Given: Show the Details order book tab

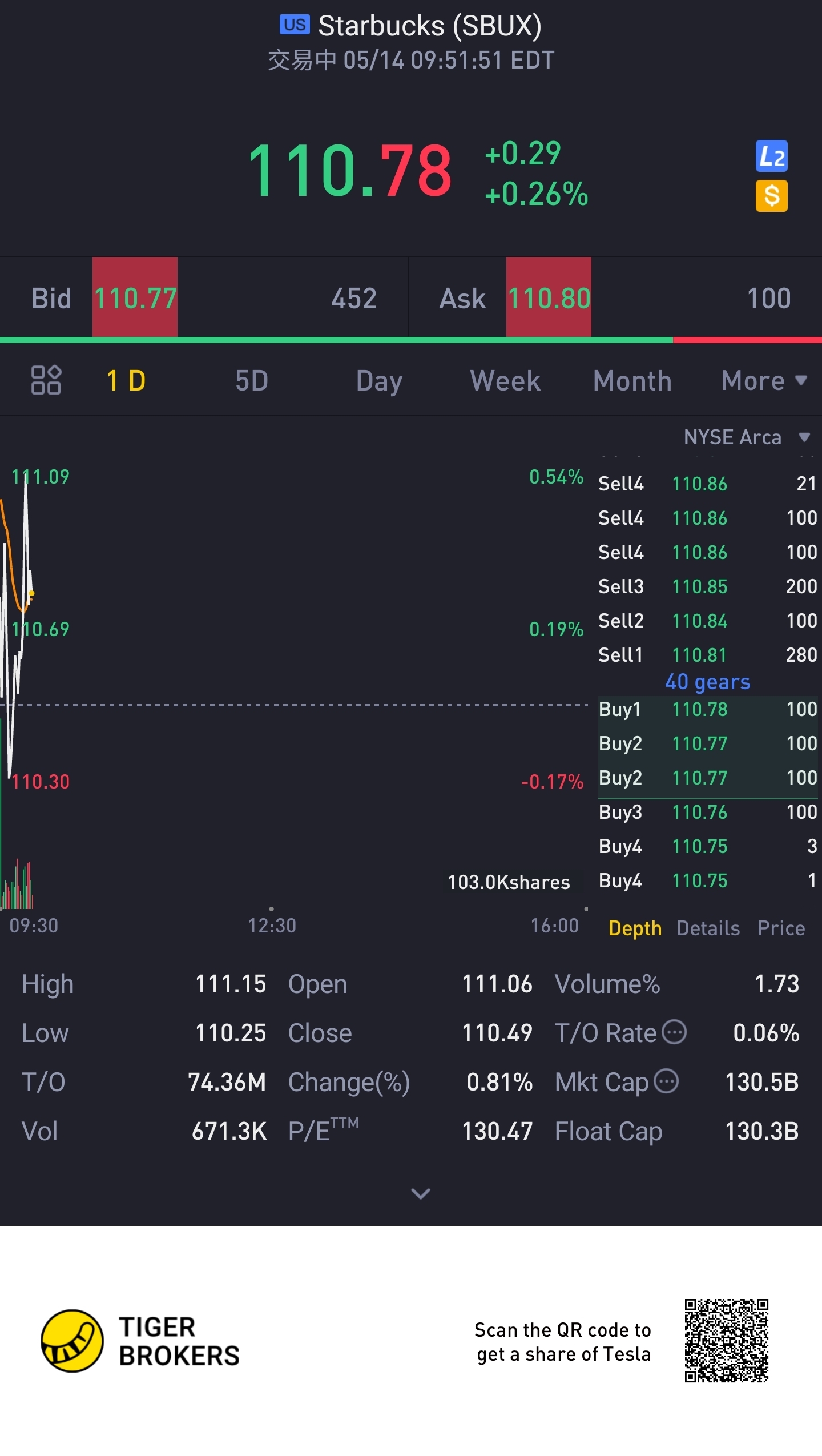Looking at the screenshot, I should (708, 928).
